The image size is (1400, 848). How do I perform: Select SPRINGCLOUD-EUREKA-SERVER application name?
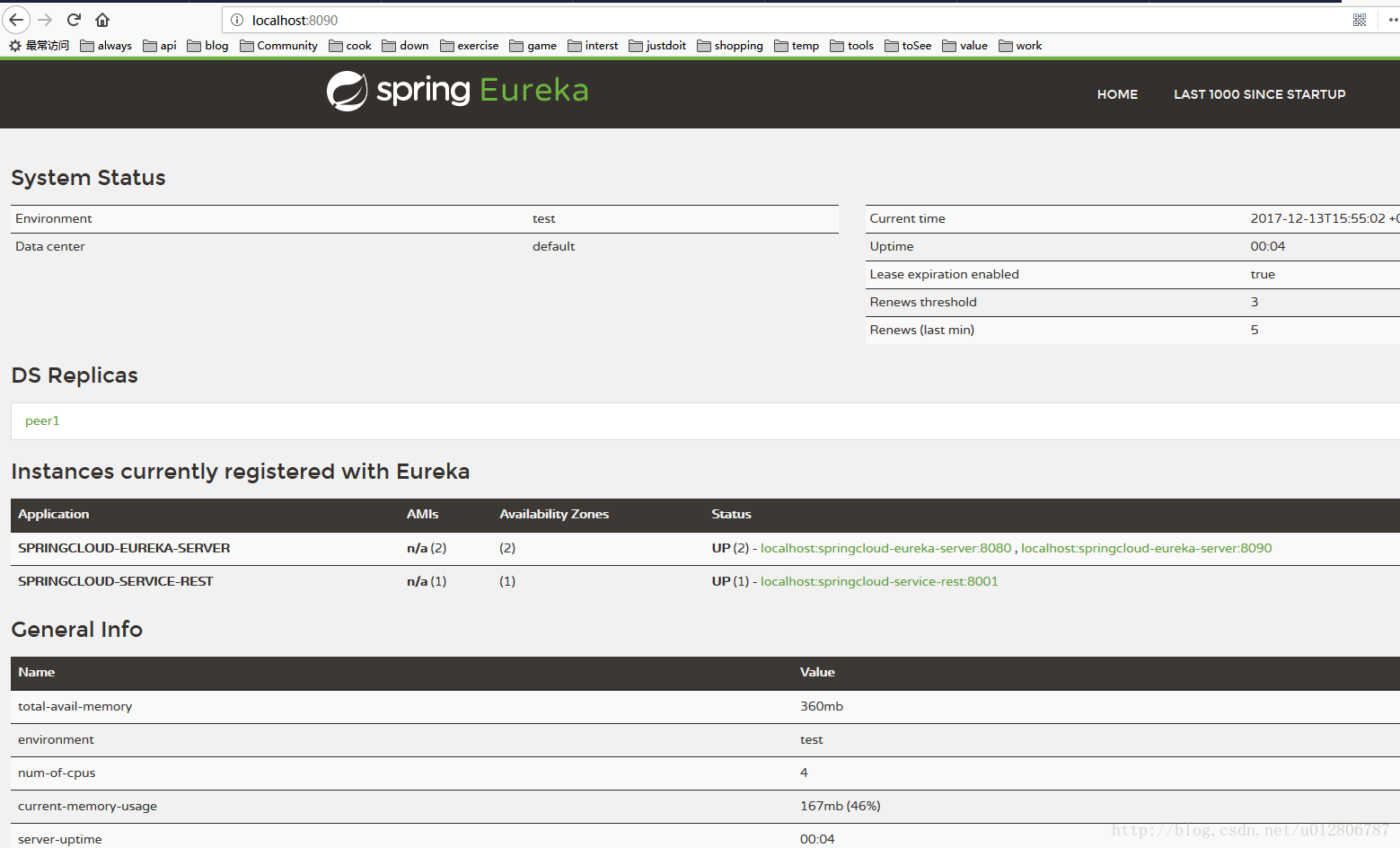pyautogui.click(x=124, y=548)
